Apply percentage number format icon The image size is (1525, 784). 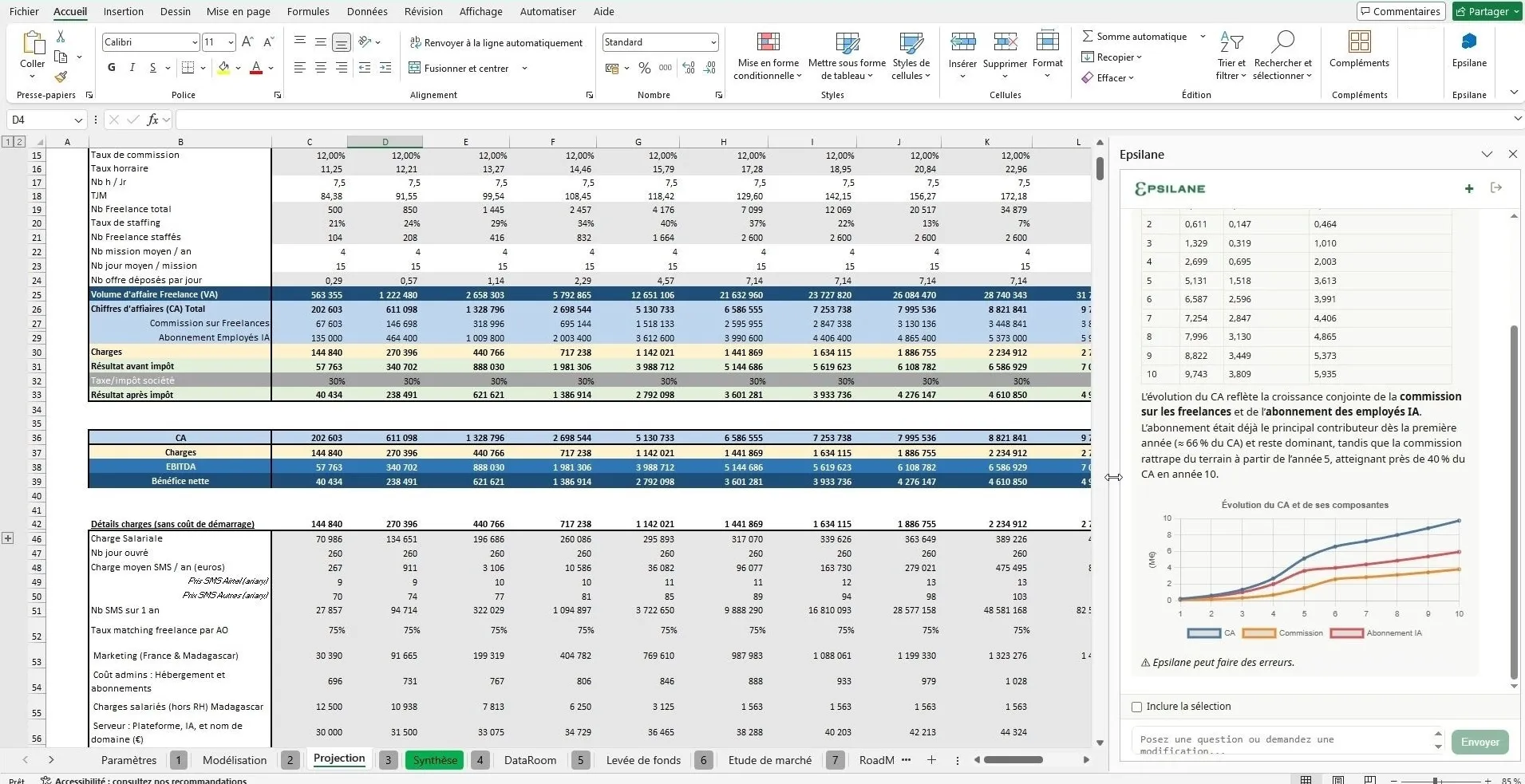644,68
